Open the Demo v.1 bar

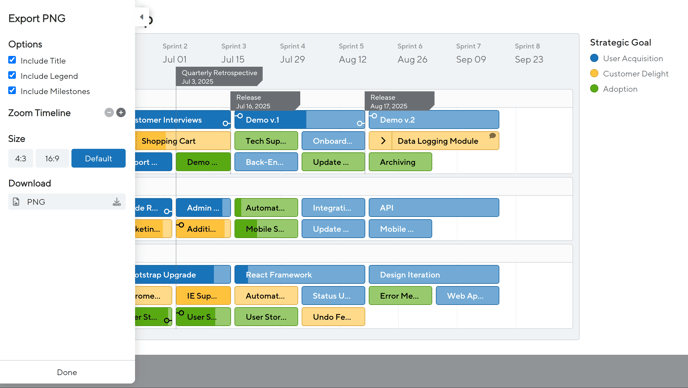[300, 120]
